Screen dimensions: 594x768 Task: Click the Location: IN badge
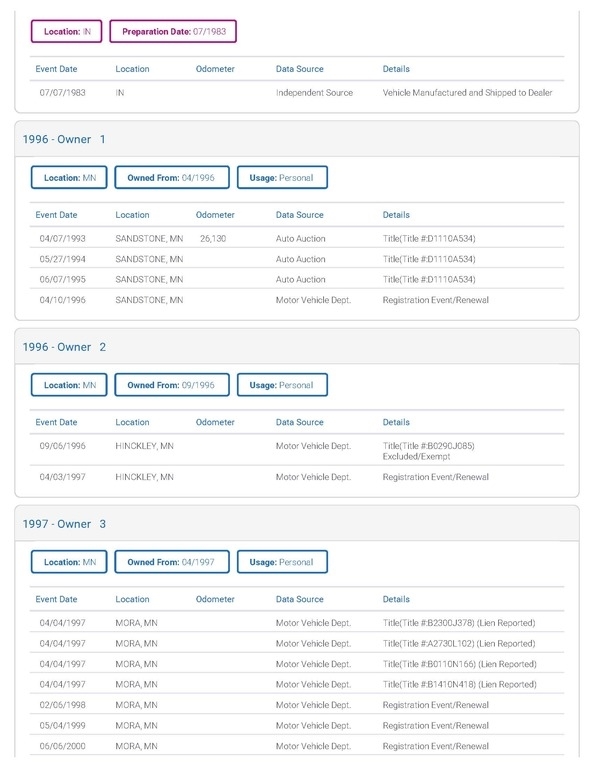click(66, 31)
